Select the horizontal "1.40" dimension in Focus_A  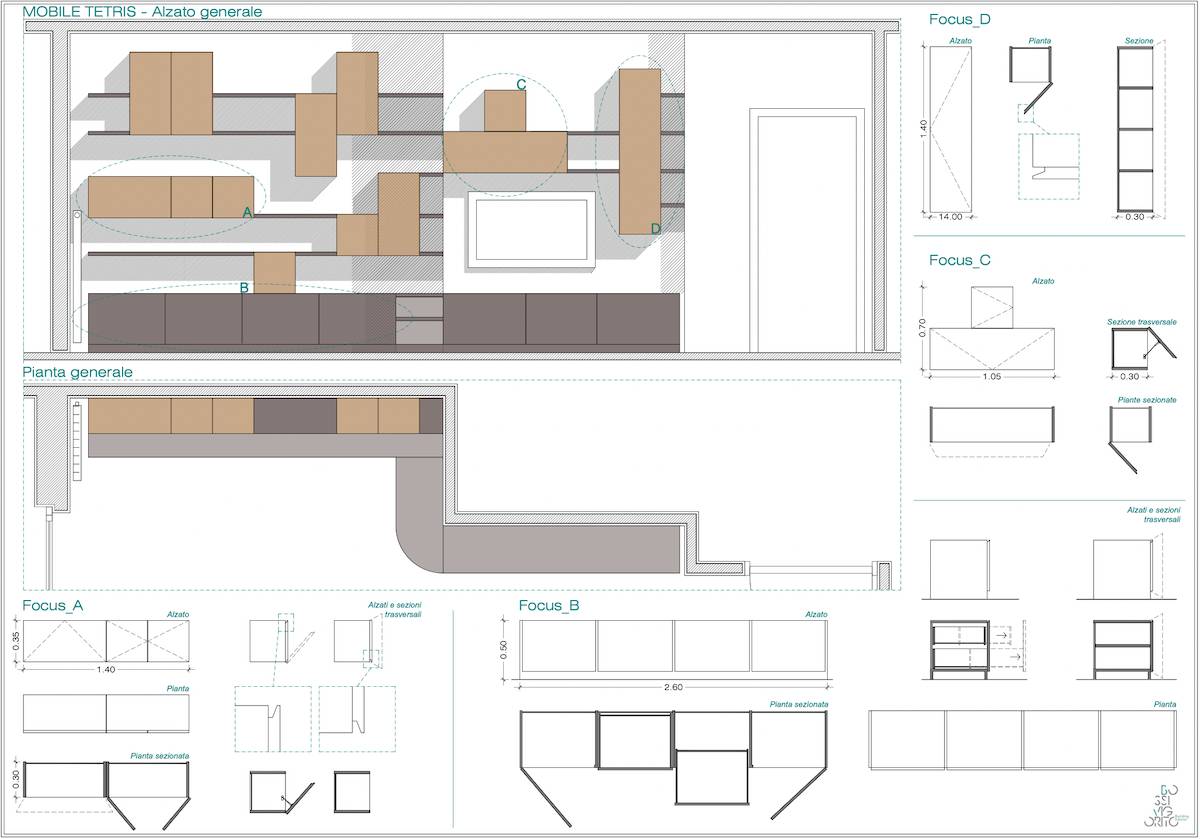[107, 671]
